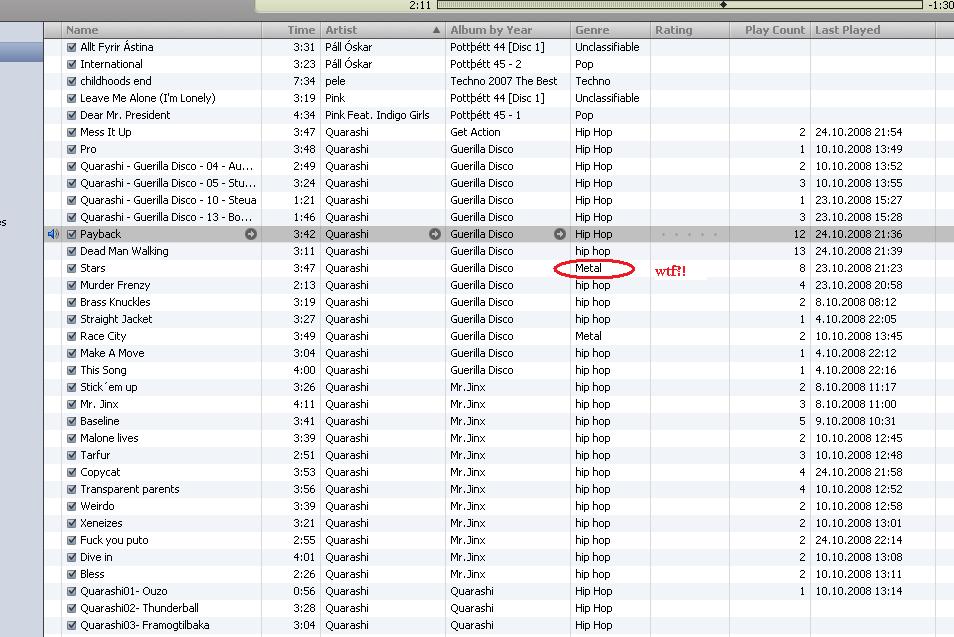The height and width of the screenshot is (637, 954).
Task: Uncheck the International track checkbox
Action: 71,64
